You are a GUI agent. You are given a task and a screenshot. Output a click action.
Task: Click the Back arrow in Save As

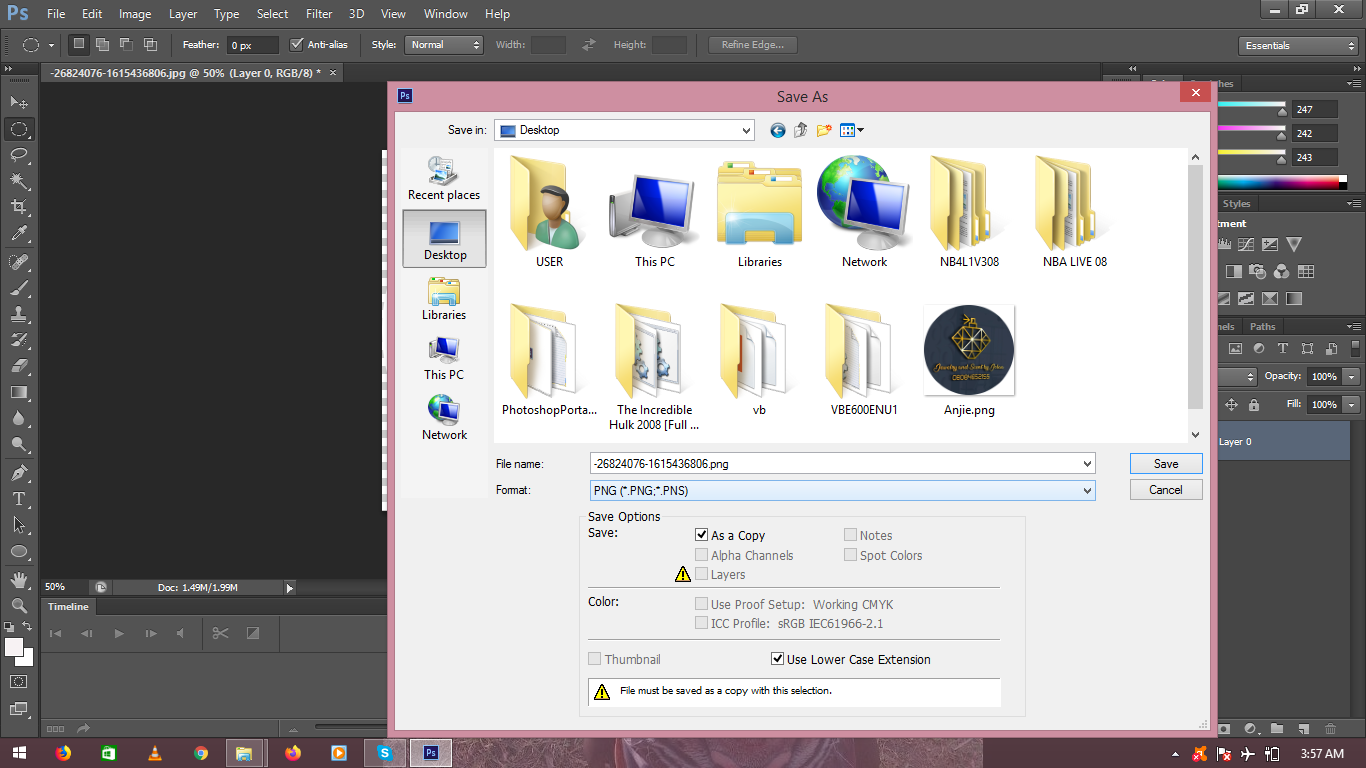click(778, 130)
